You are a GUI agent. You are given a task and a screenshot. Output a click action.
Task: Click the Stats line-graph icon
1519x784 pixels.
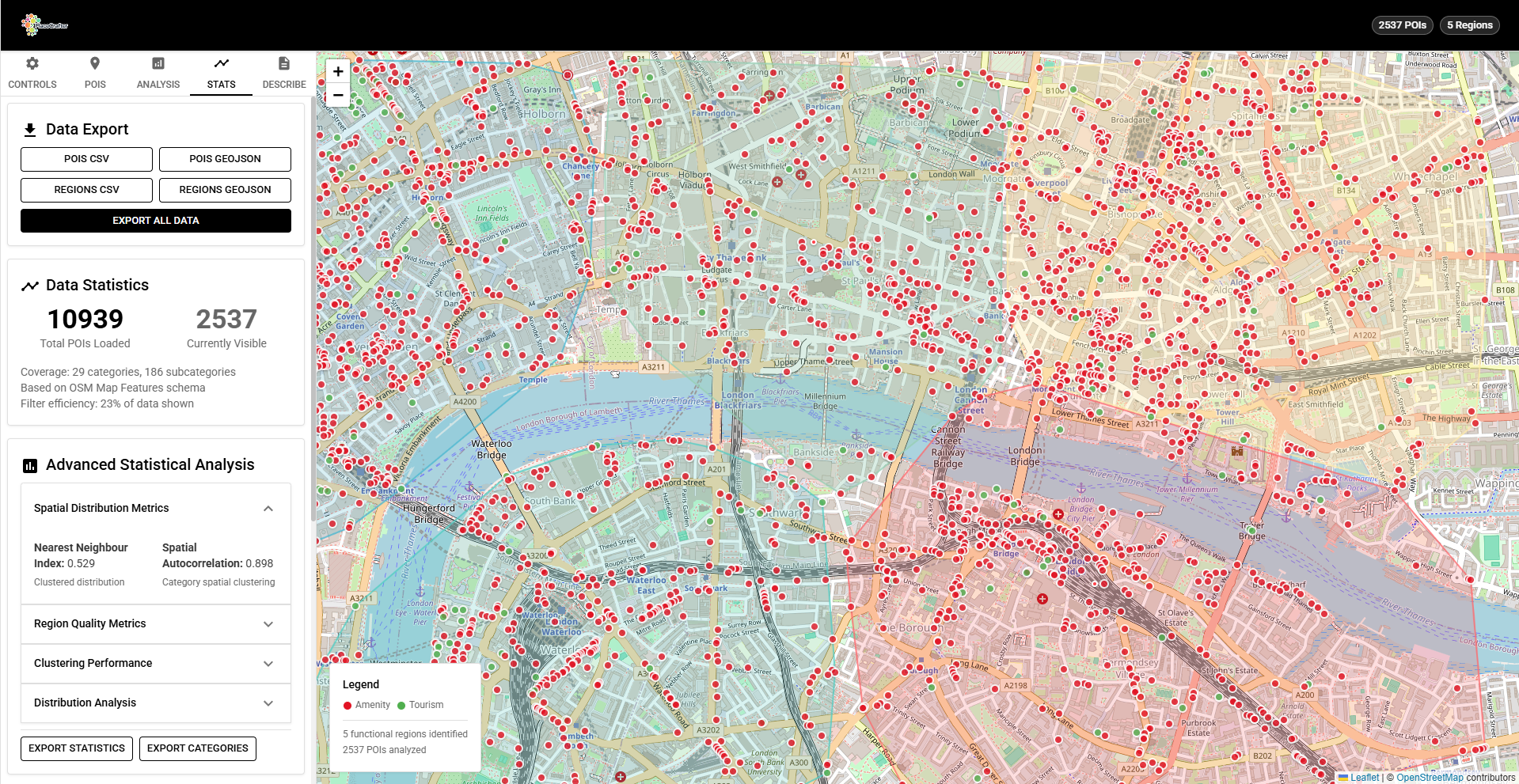(x=220, y=63)
